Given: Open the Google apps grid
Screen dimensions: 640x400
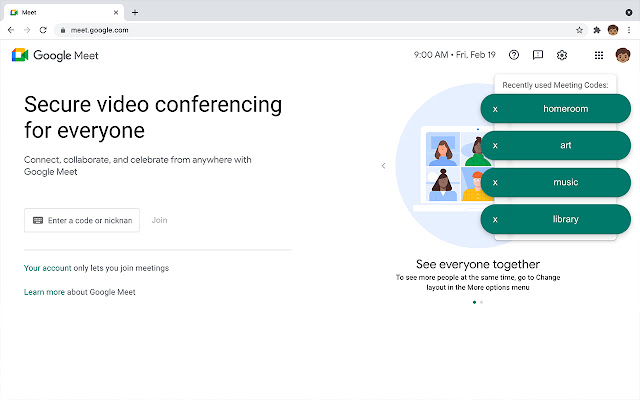Looking at the screenshot, I should (x=599, y=56).
